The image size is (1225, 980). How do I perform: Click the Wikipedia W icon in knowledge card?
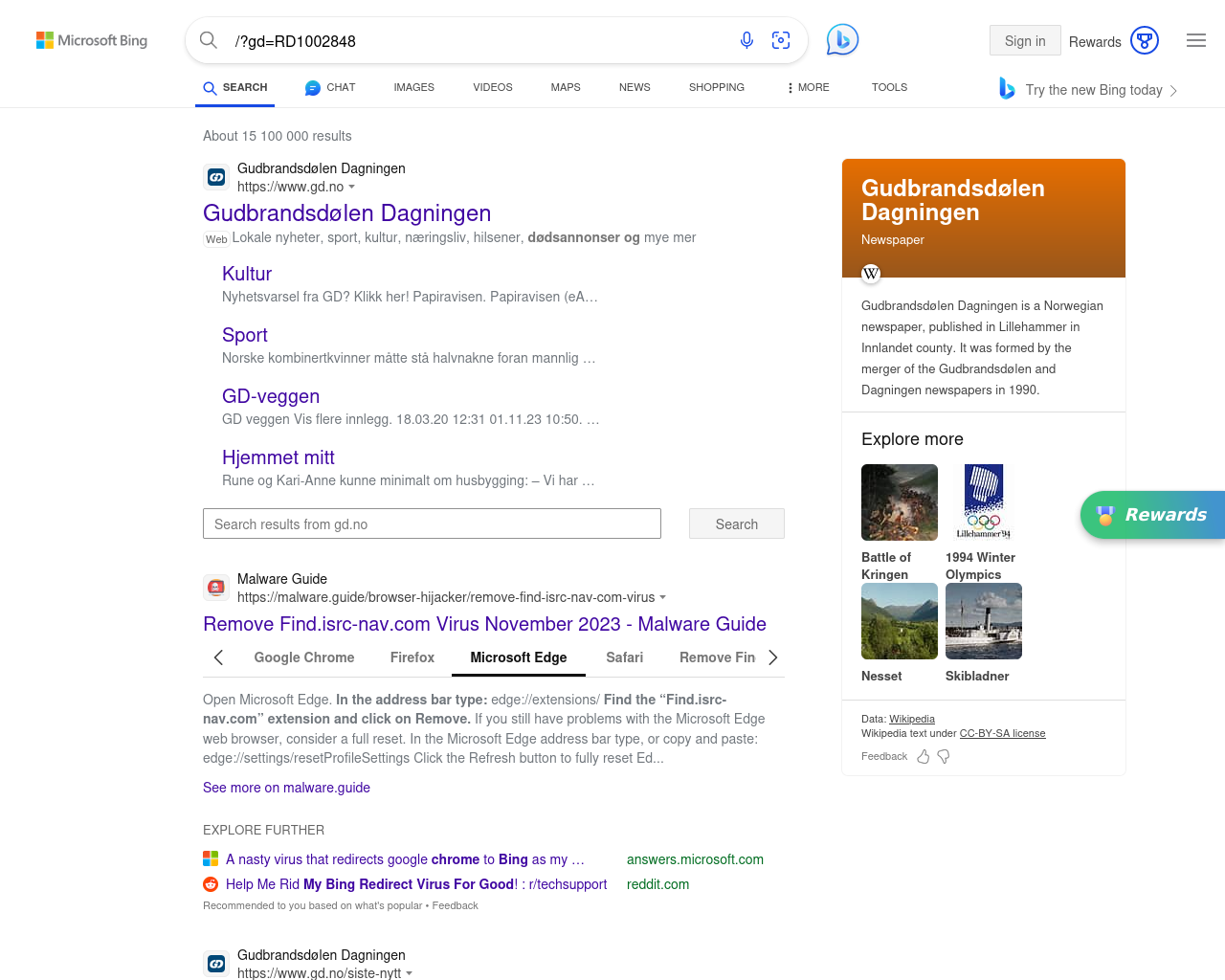(871, 274)
